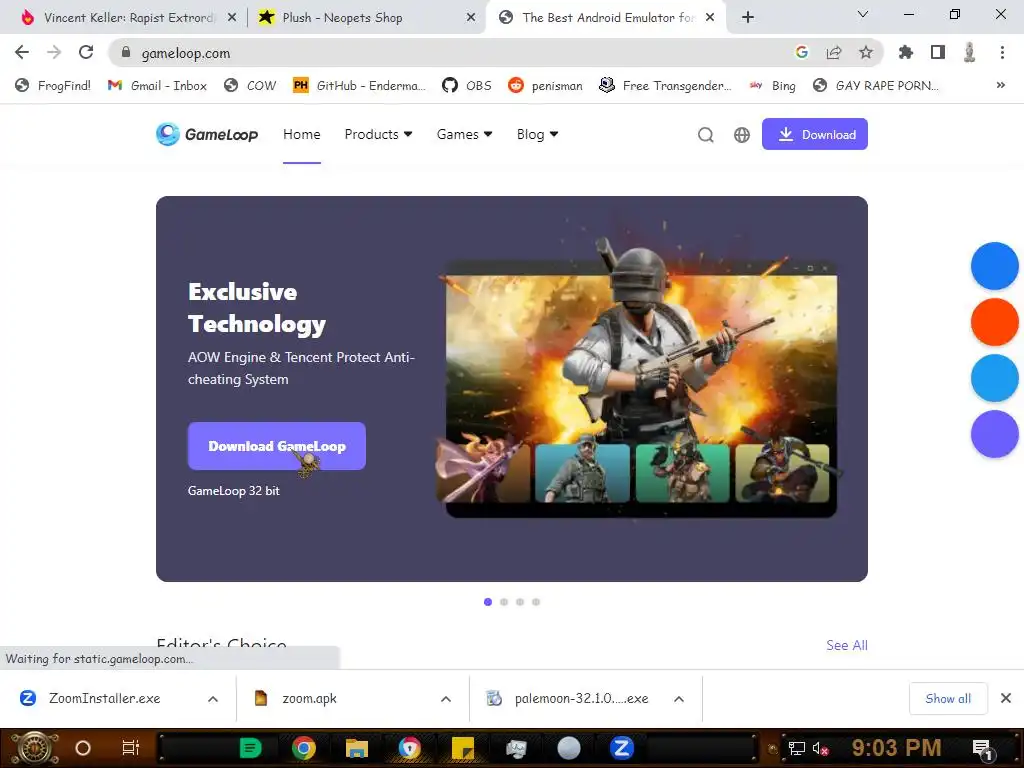
Task: Open the Windows Start button
Action: (x=33, y=748)
